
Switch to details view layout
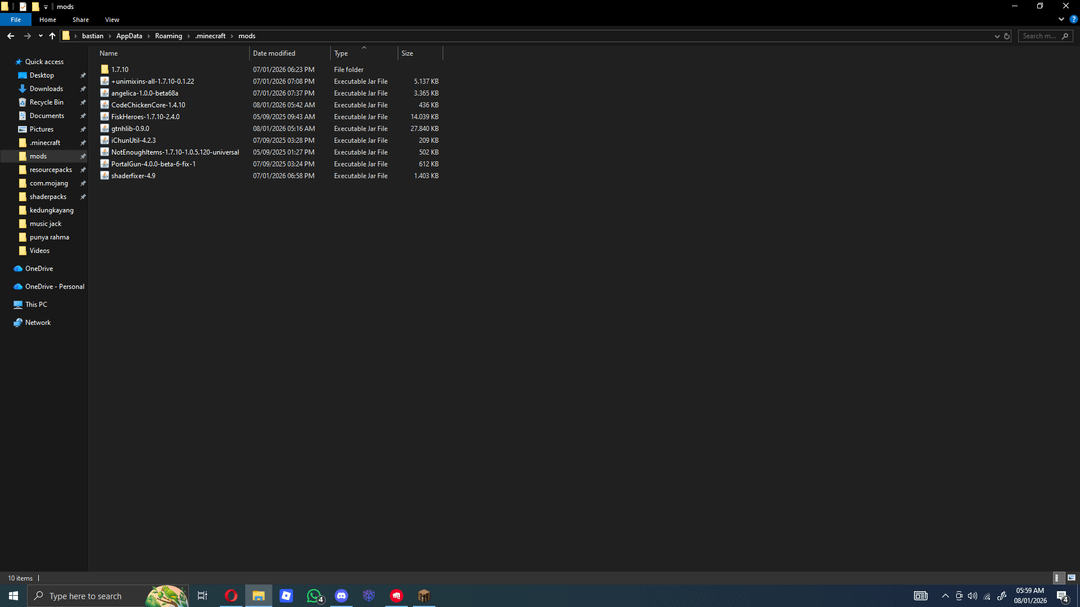(x=1059, y=578)
